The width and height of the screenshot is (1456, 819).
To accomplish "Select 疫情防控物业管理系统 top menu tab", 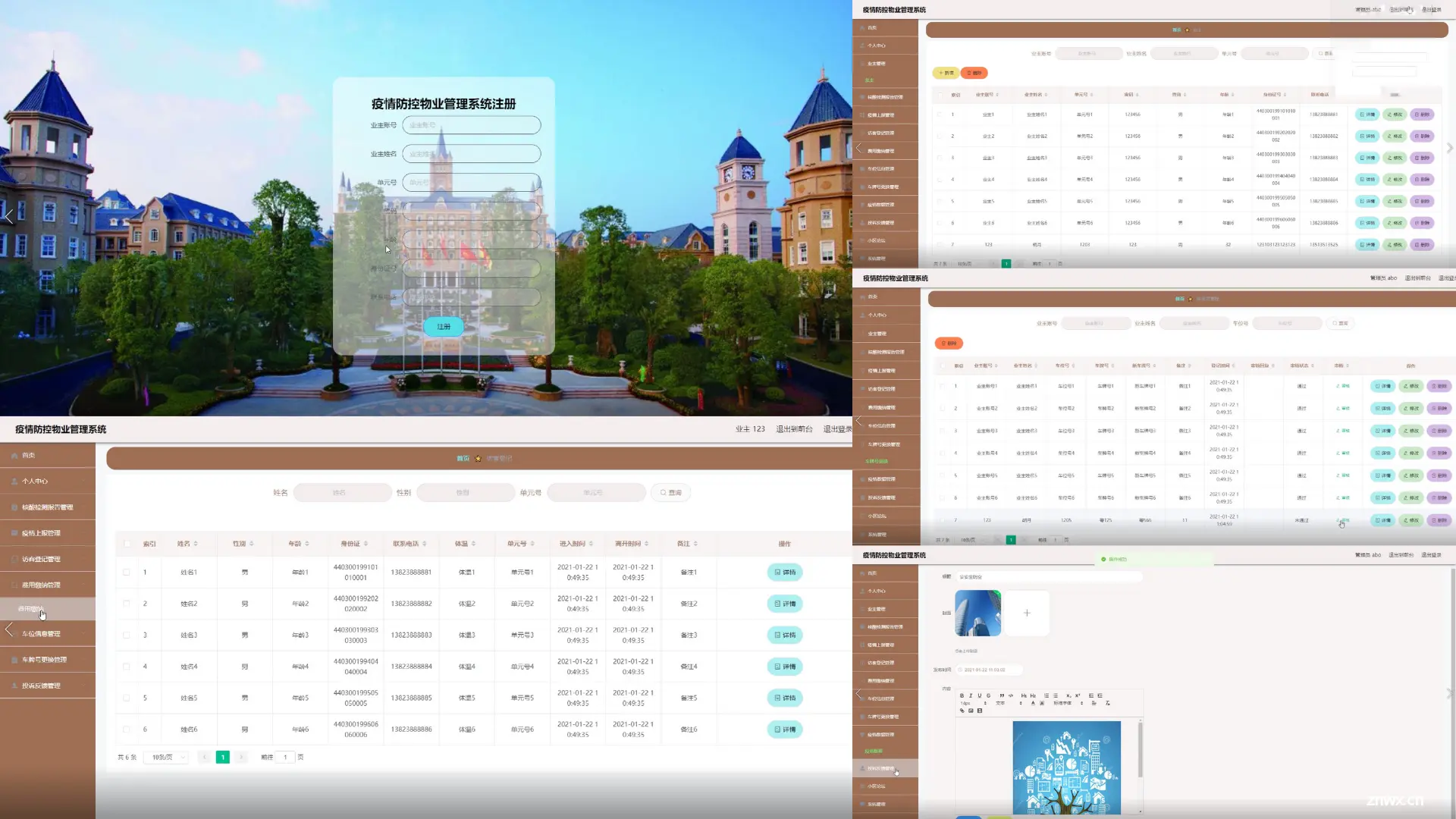I will pos(60,429).
